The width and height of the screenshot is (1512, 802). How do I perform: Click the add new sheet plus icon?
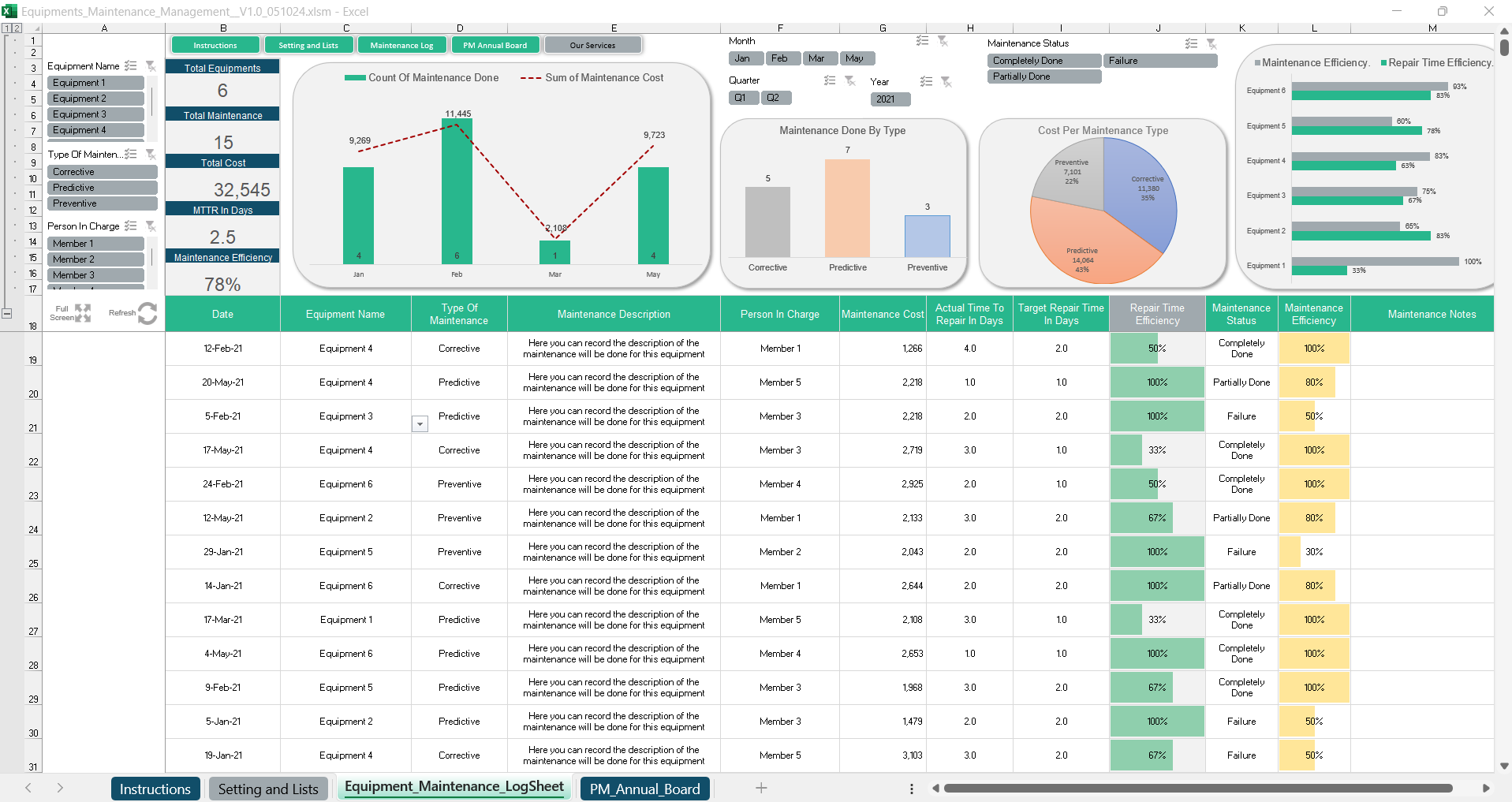click(x=761, y=788)
